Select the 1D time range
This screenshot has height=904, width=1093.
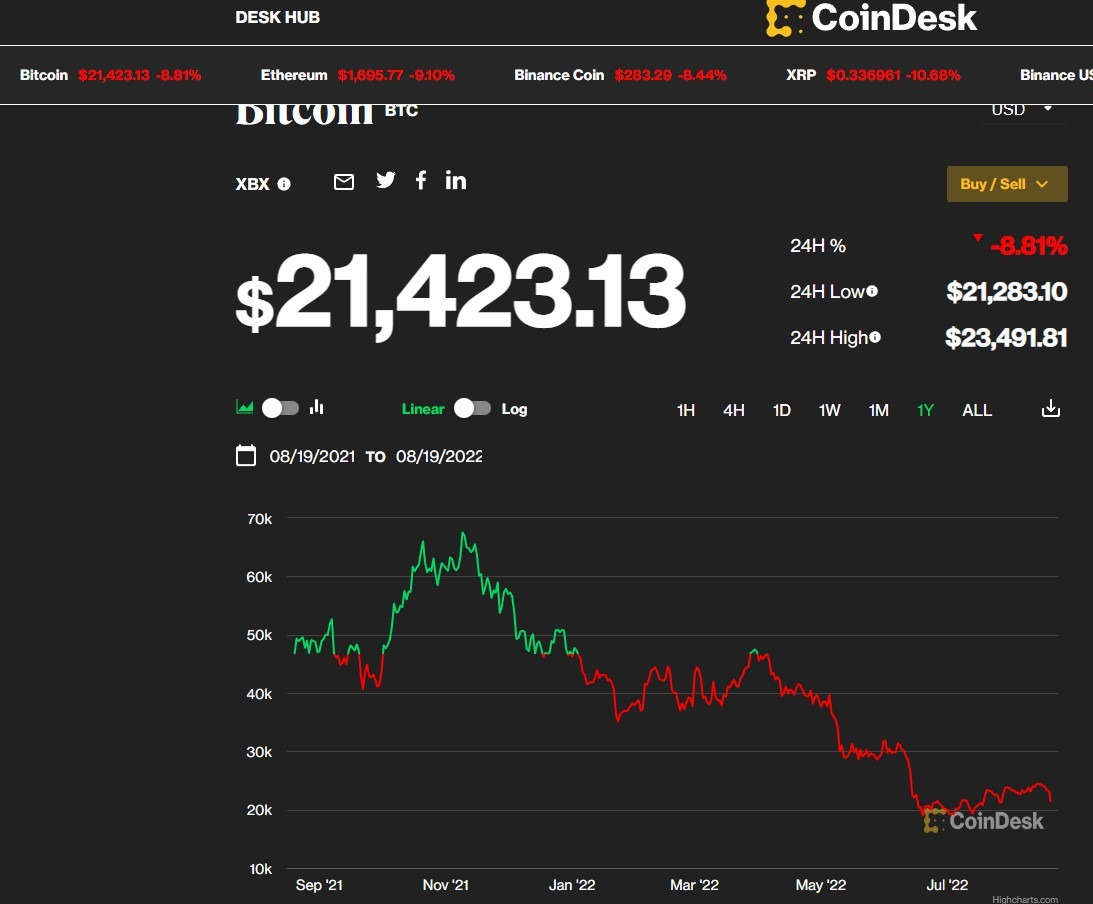pos(781,411)
